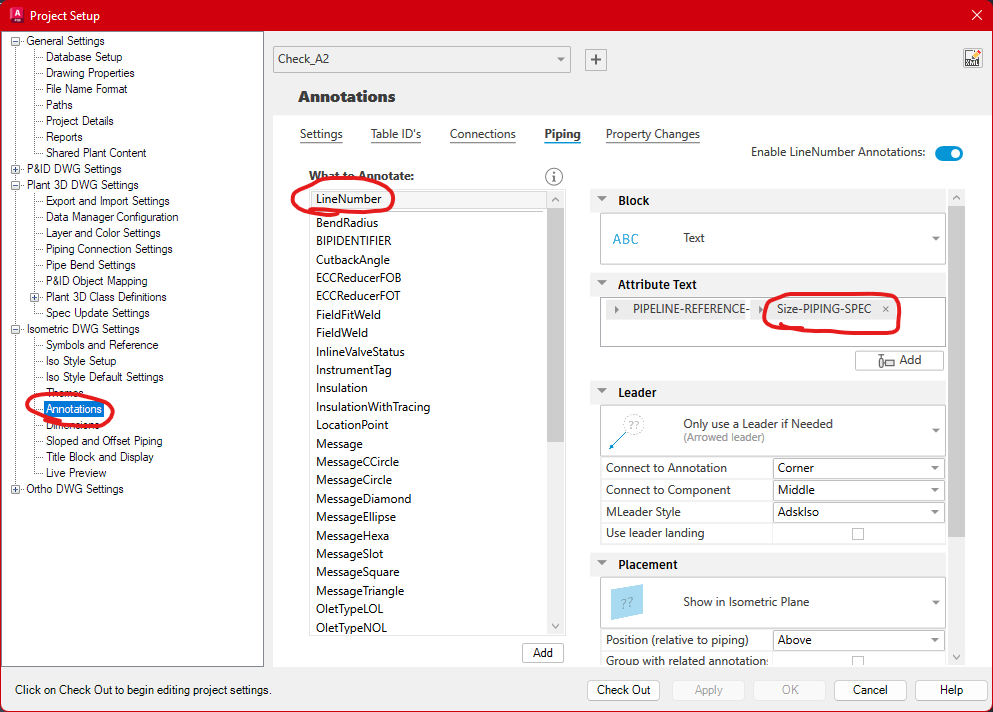993x712 pixels.
Task: Click the Show in Isometric Plane placement icon
Action: 625,602
